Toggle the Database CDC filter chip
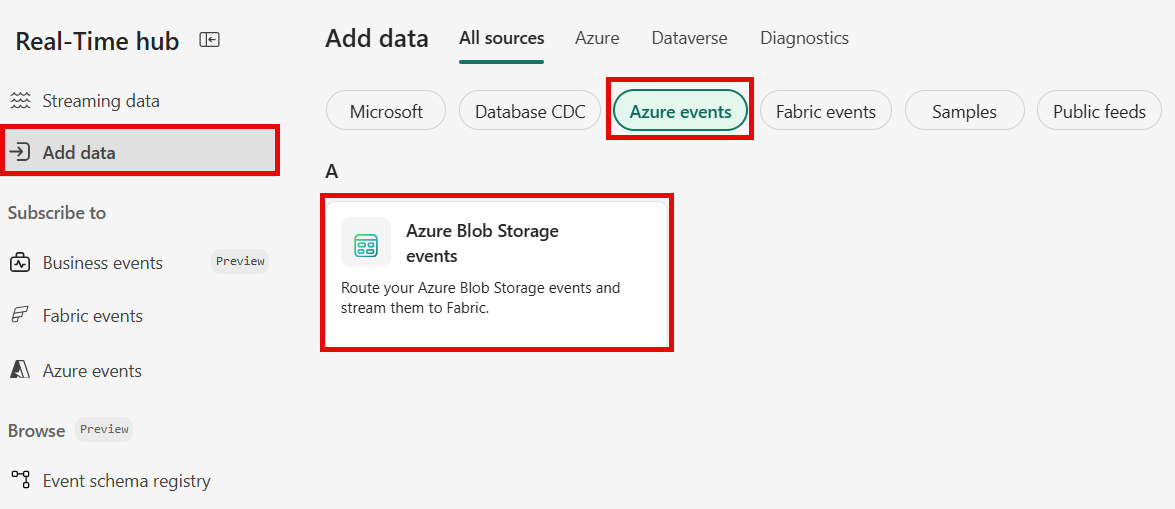This screenshot has width=1175, height=509. pos(530,112)
